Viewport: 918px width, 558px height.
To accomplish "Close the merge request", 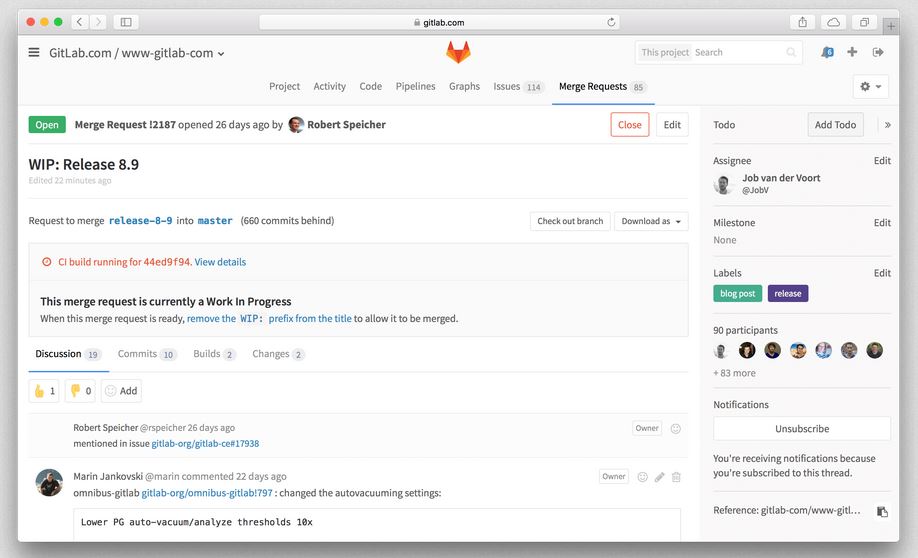I will coord(629,125).
